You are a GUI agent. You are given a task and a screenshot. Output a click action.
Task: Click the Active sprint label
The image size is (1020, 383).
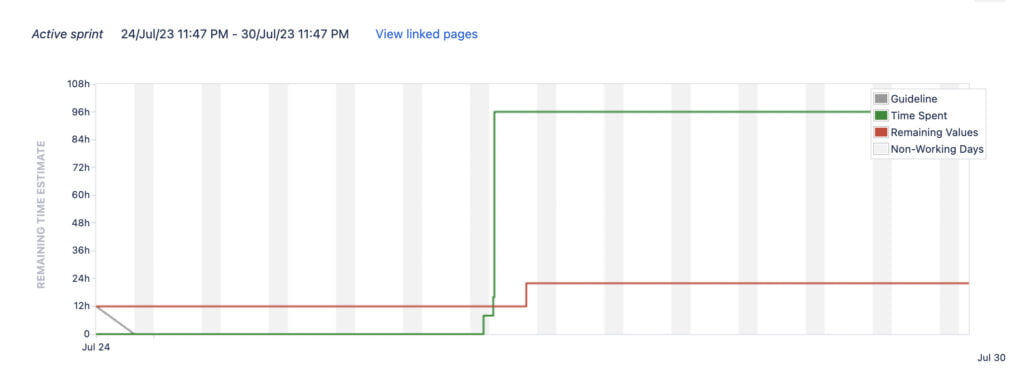[x=67, y=34]
